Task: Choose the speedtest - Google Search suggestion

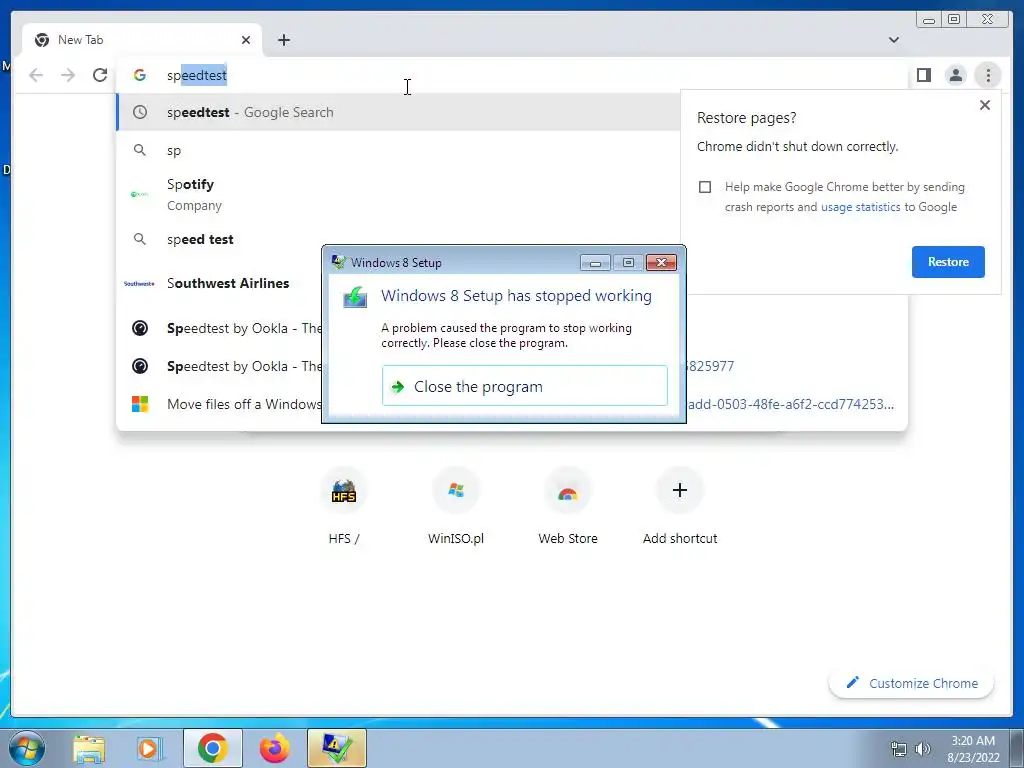Action: [x=398, y=112]
